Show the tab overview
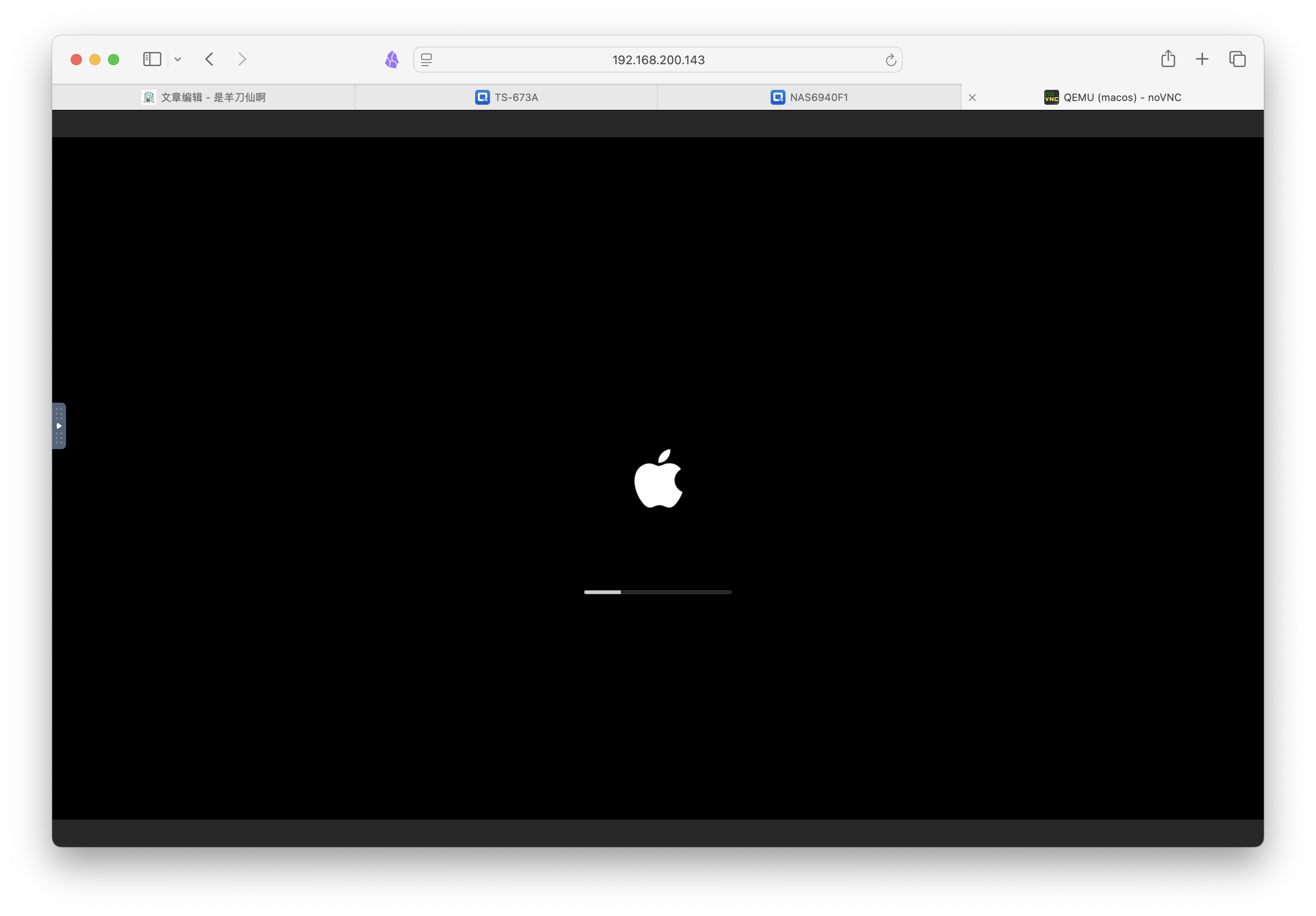The width and height of the screenshot is (1316, 916). 1237,59
